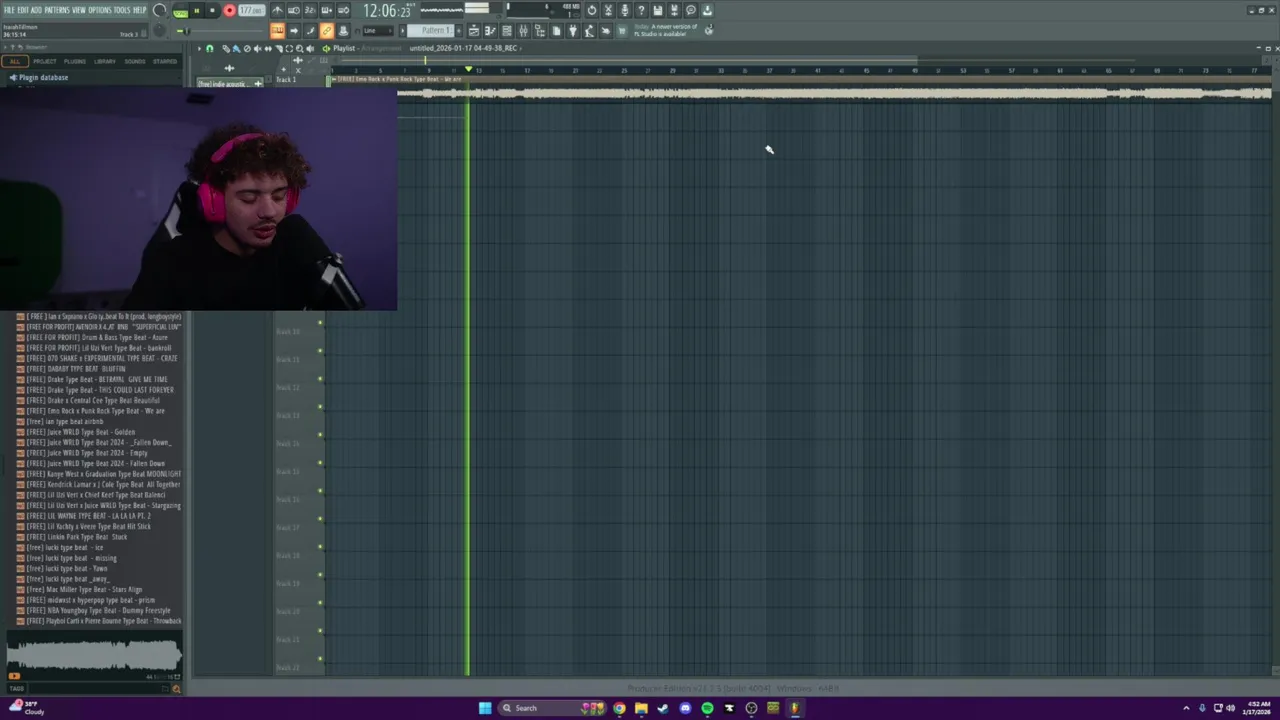This screenshot has height=720, width=1280.
Task: Click the microphone one-click recording icon
Action: [x=624, y=10]
